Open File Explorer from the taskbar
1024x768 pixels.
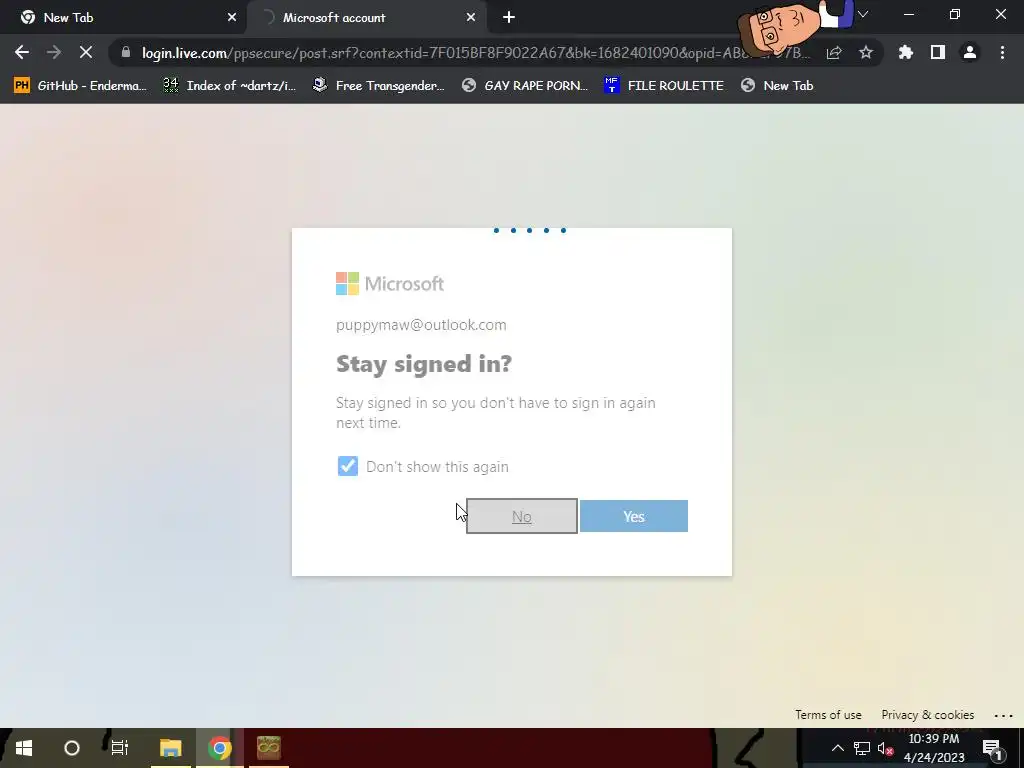(x=170, y=748)
